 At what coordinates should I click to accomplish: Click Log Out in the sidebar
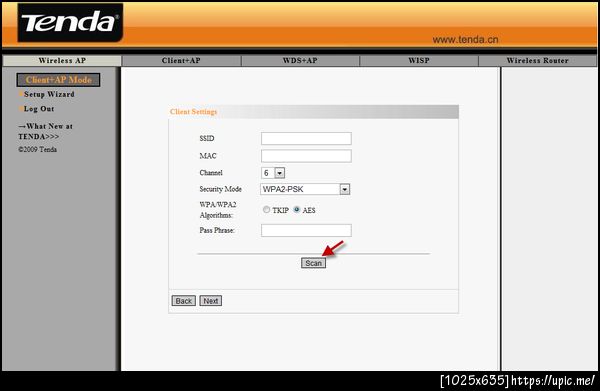39,109
